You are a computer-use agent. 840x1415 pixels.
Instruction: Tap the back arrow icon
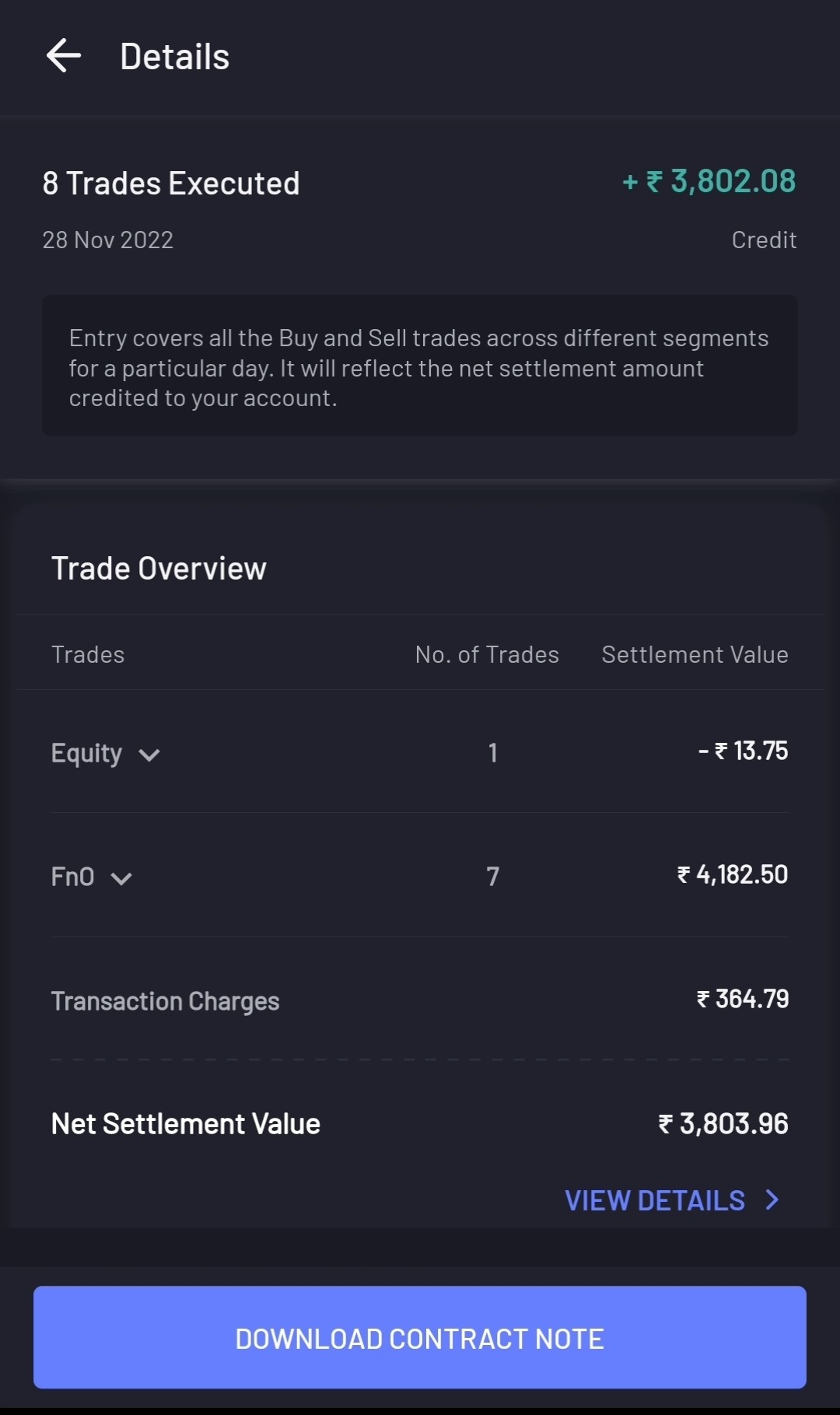coord(64,56)
